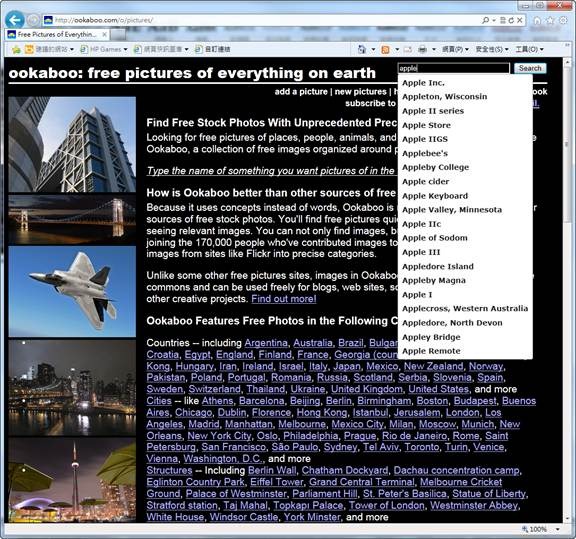This screenshot has width=576, height=539.
Task: Open the browser Home icon
Action: tap(537, 20)
